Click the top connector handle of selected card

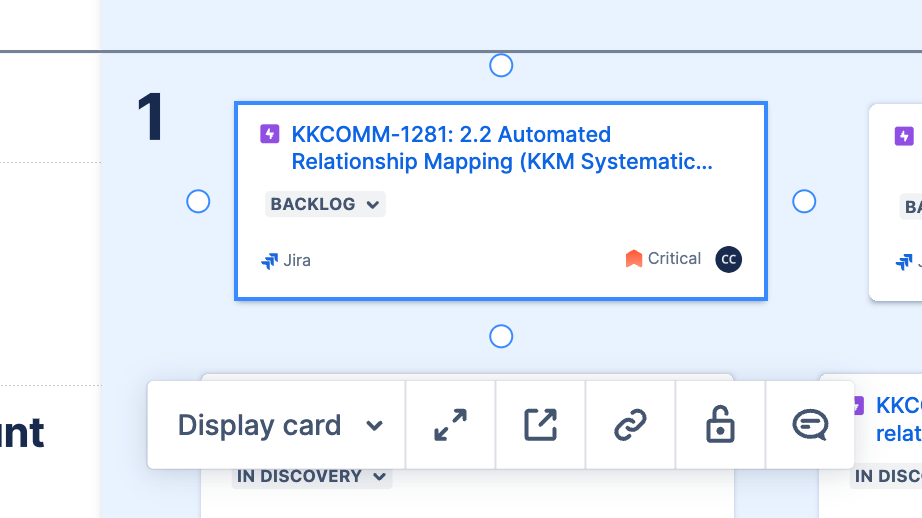(x=501, y=65)
